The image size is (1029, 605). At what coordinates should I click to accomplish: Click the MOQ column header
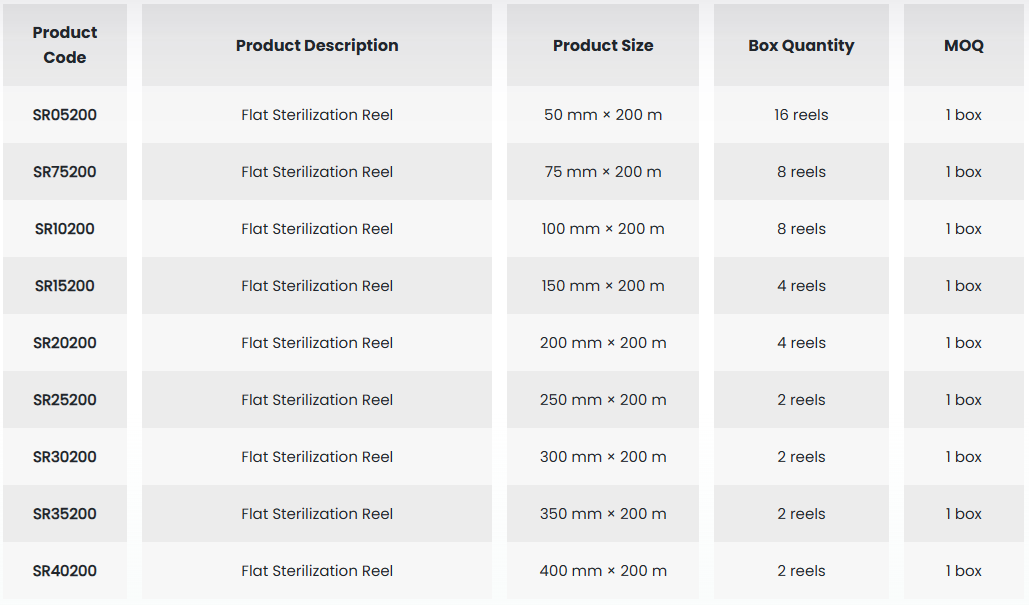pos(964,45)
